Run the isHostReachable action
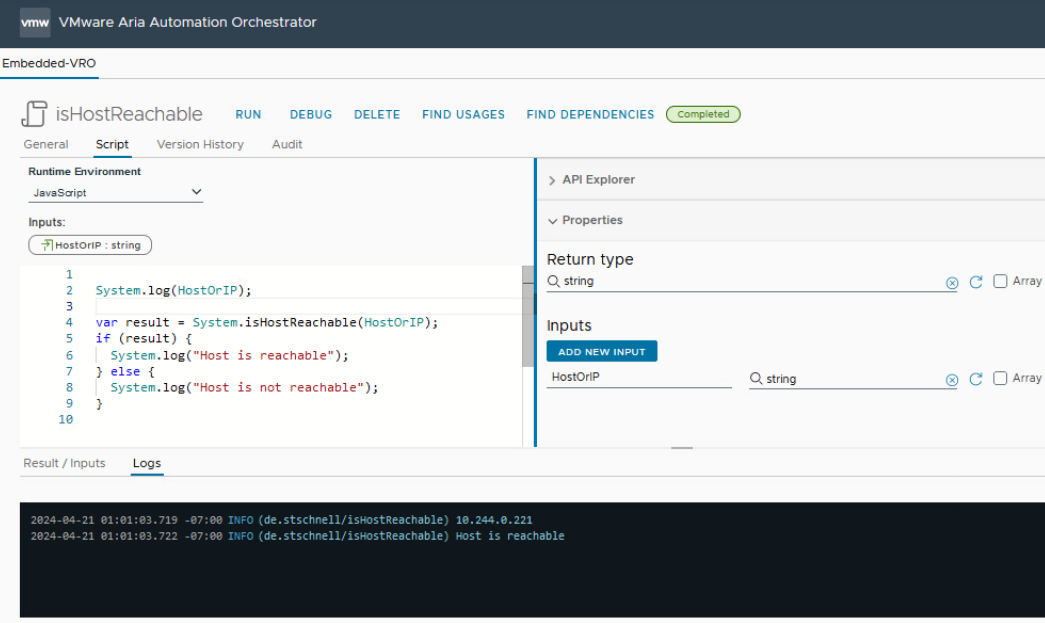Image resolution: width=1045 pixels, height=623 pixels. coord(248,115)
